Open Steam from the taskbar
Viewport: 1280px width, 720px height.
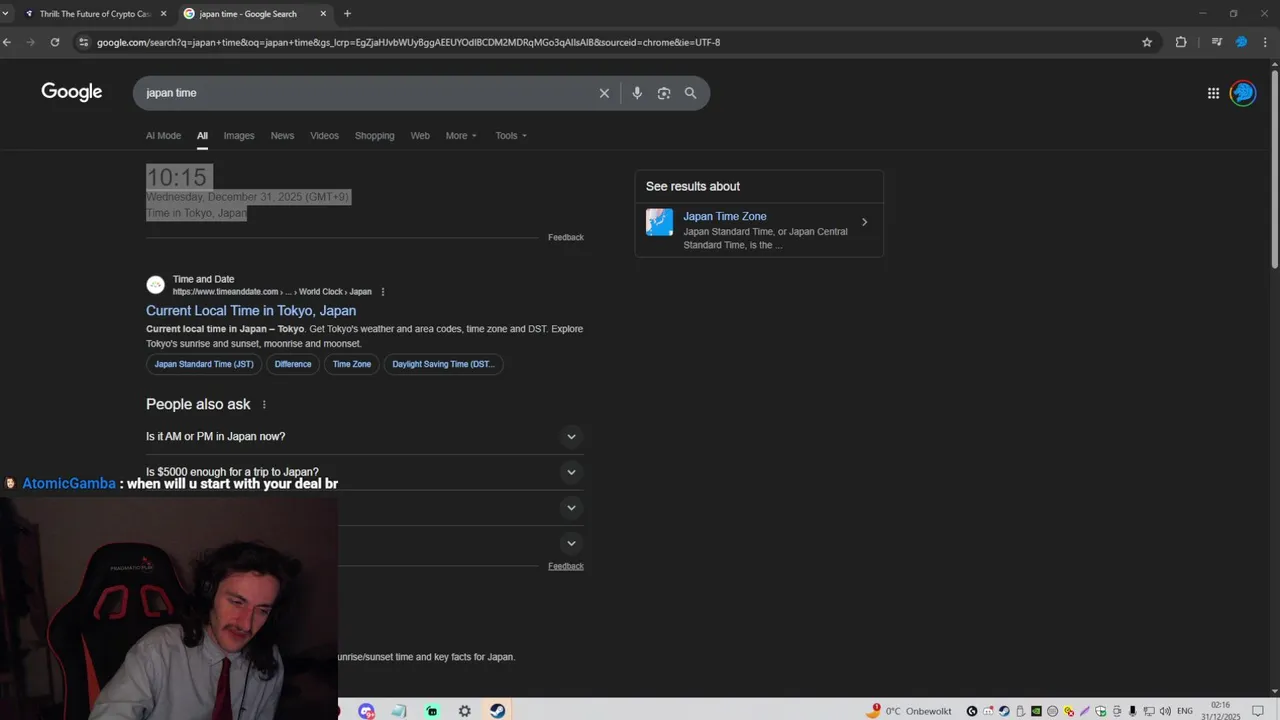[x=497, y=711]
